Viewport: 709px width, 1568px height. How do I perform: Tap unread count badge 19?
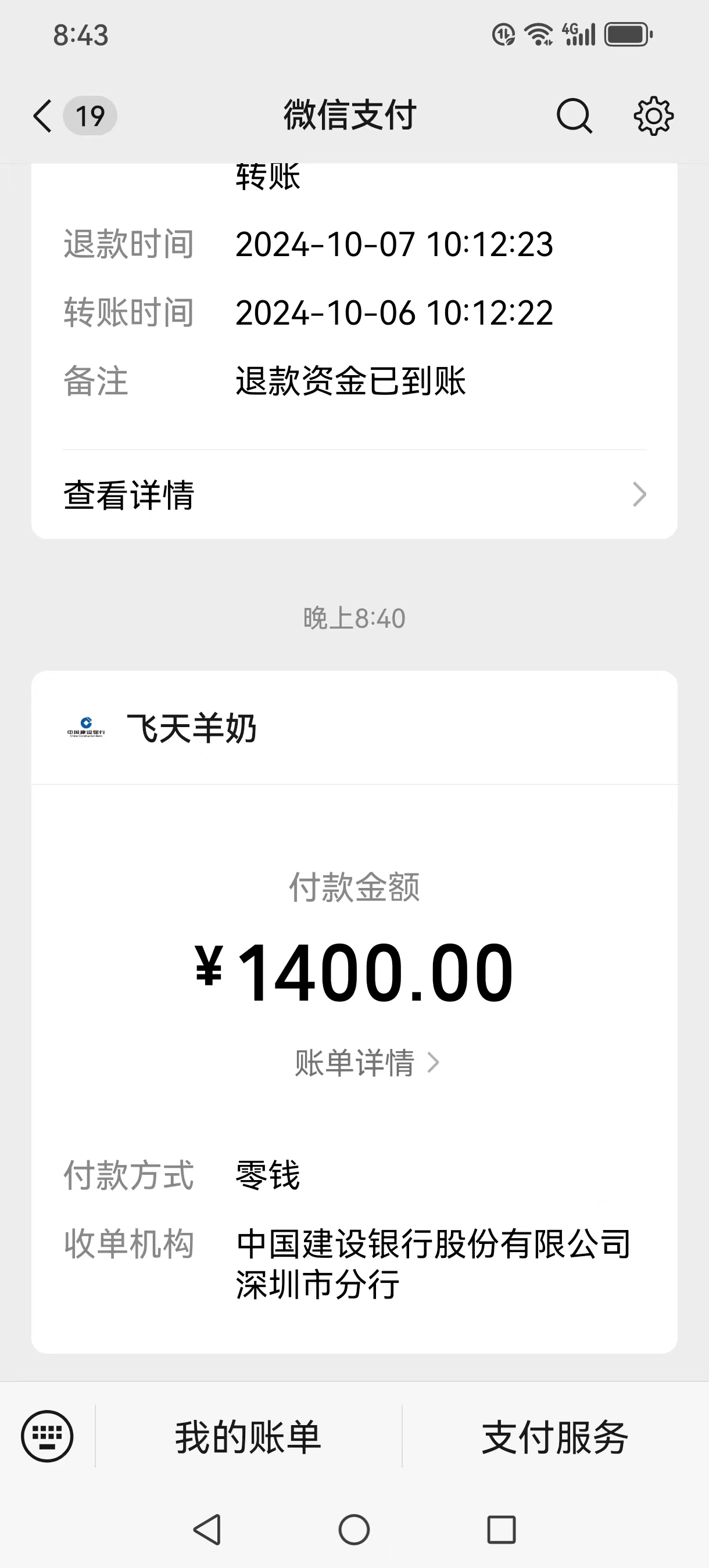pos(90,116)
